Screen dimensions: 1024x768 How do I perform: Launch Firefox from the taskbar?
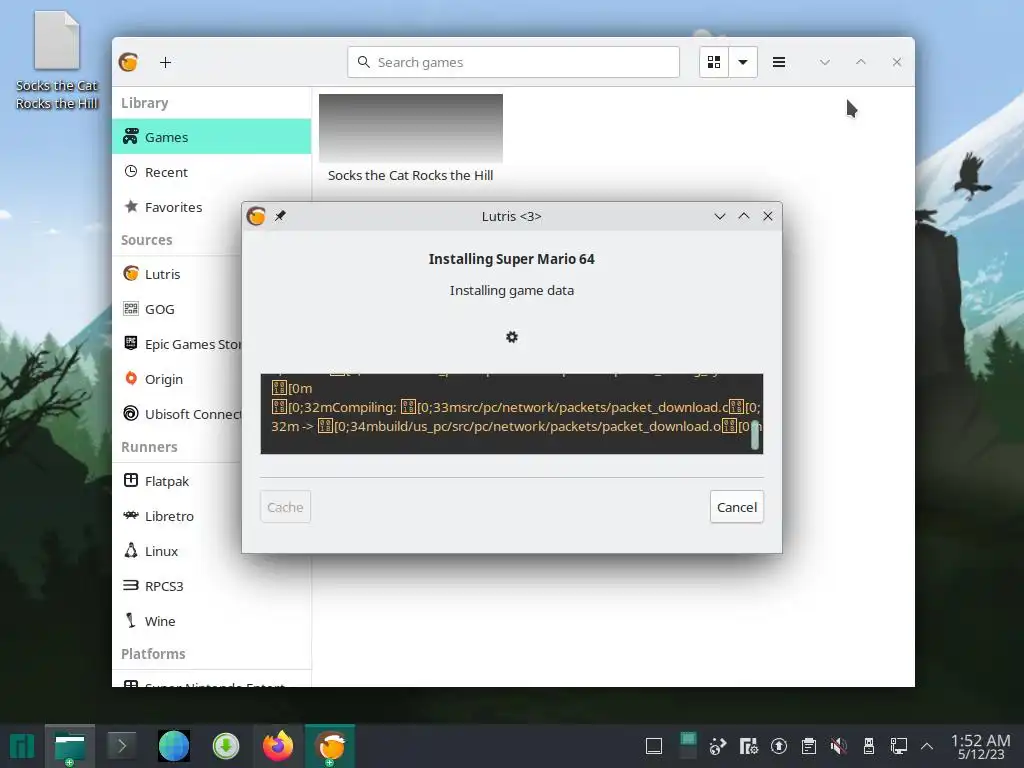278,746
